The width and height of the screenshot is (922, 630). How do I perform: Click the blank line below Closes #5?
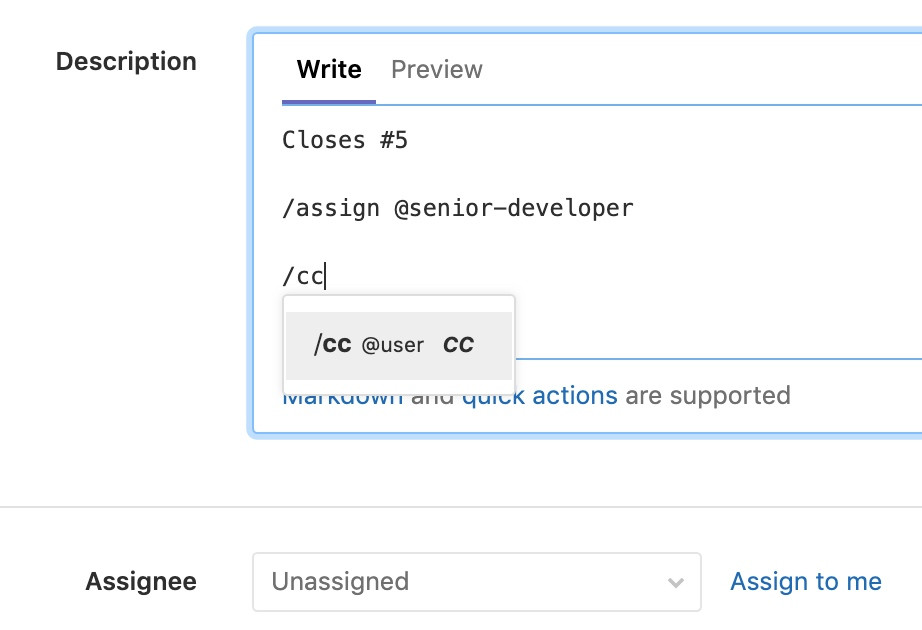500,175
